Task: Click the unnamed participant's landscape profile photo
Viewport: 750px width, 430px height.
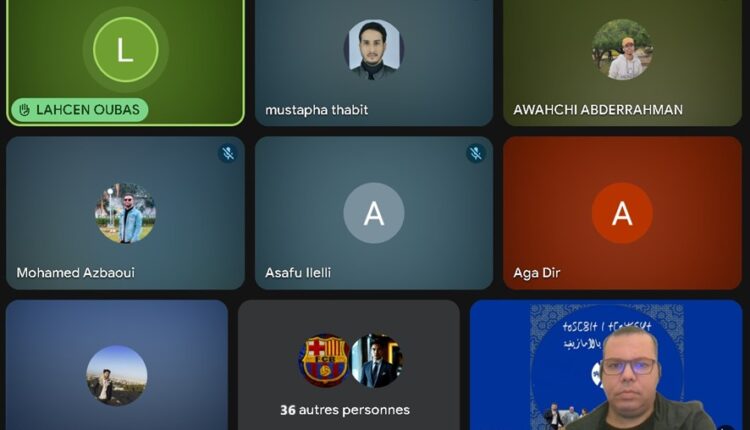Action: (x=117, y=376)
